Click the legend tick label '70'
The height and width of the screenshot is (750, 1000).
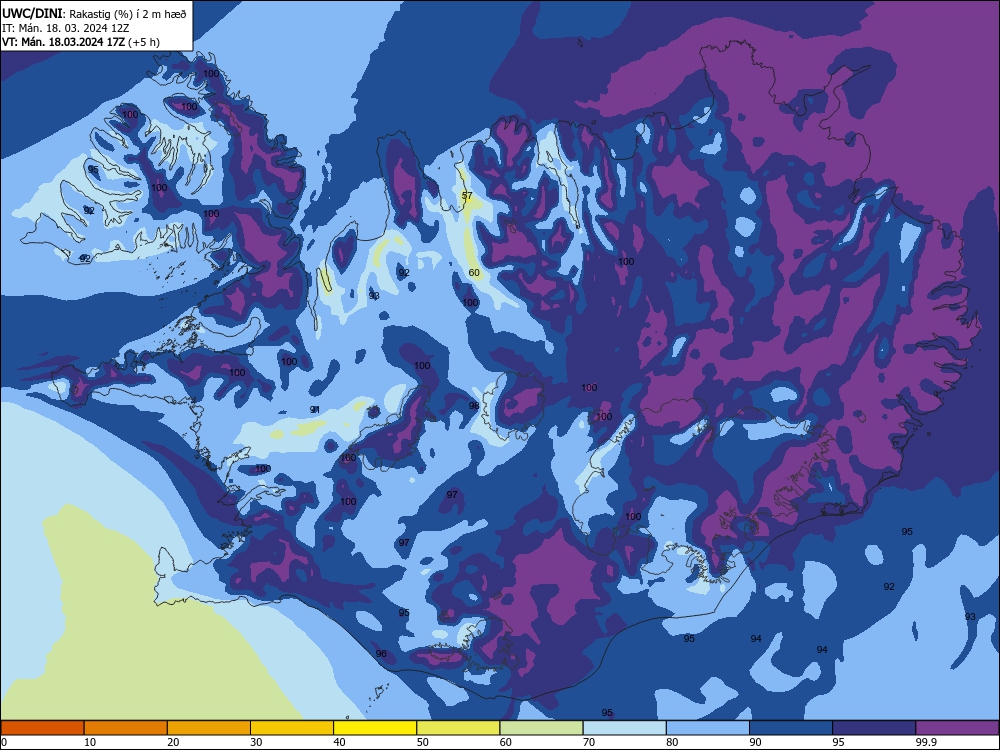point(589,742)
